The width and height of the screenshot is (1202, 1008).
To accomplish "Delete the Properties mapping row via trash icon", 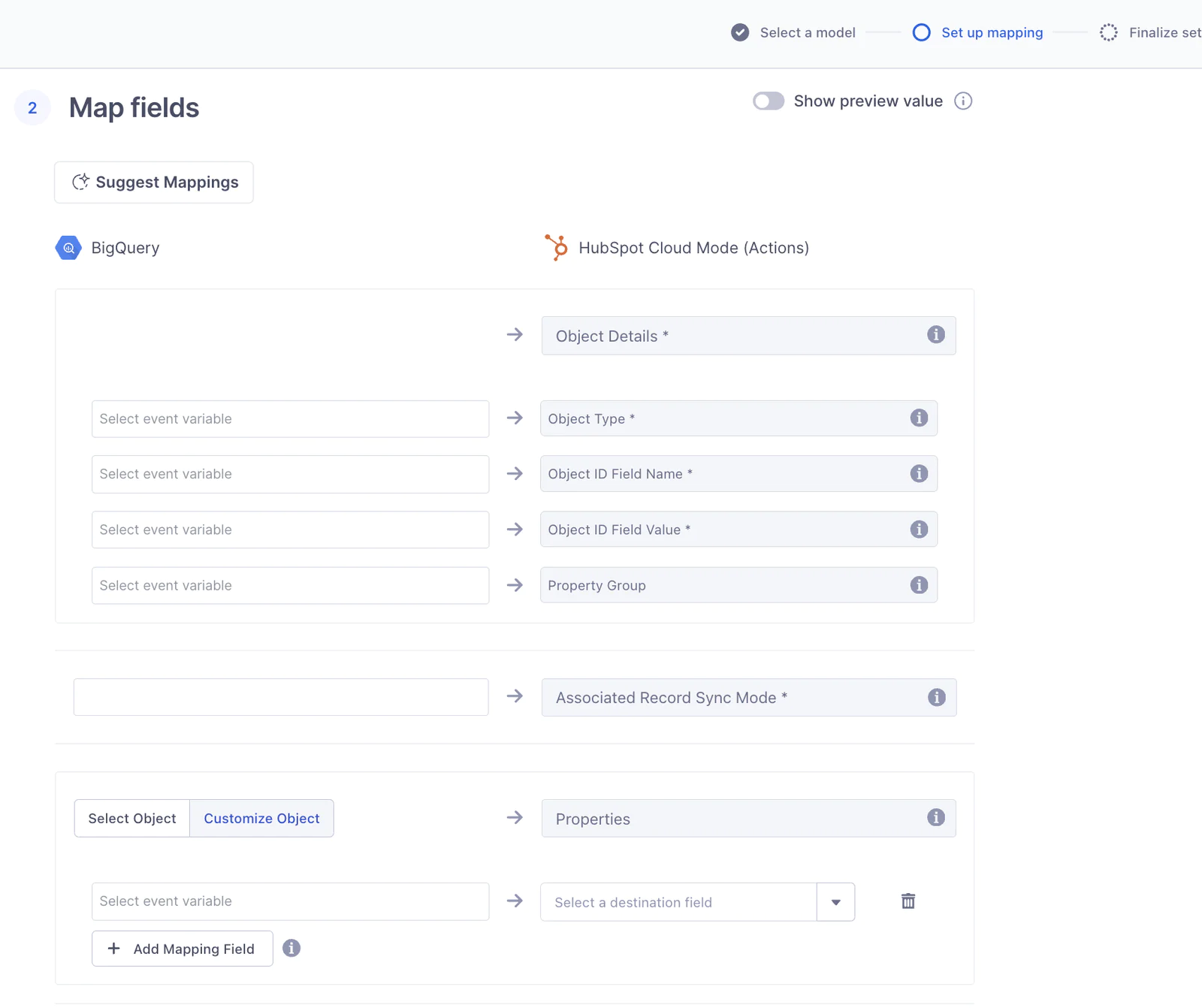I will click(908, 901).
